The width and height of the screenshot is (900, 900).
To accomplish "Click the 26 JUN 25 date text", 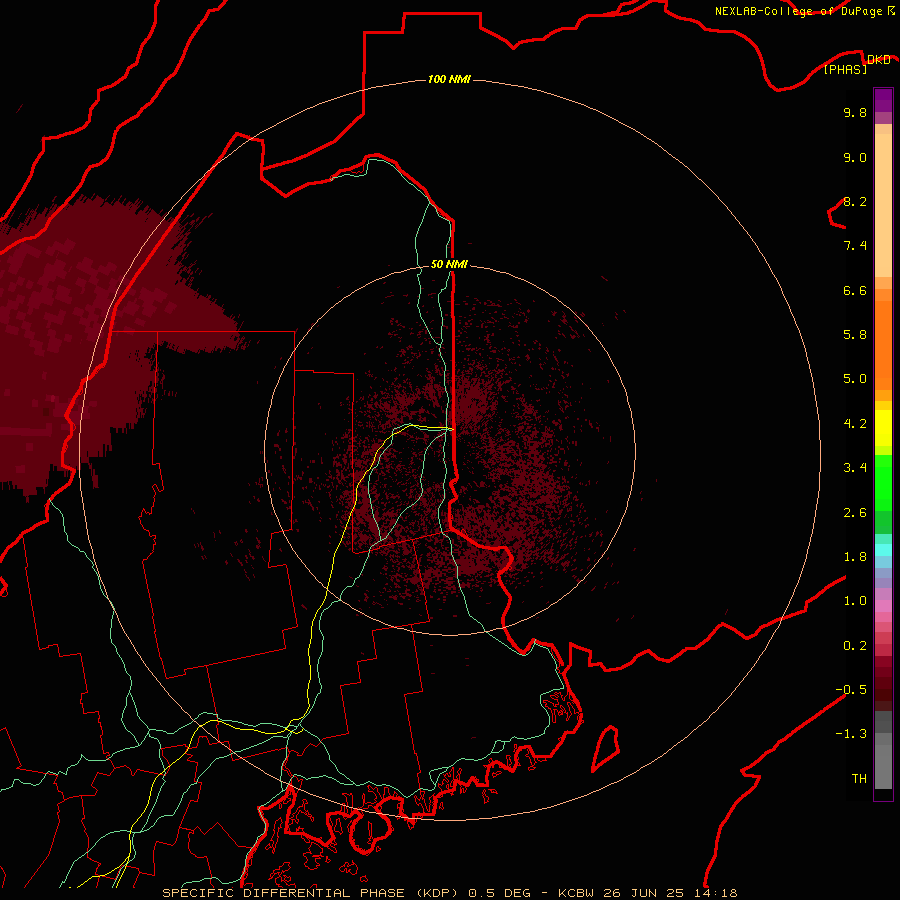I will [x=645, y=893].
